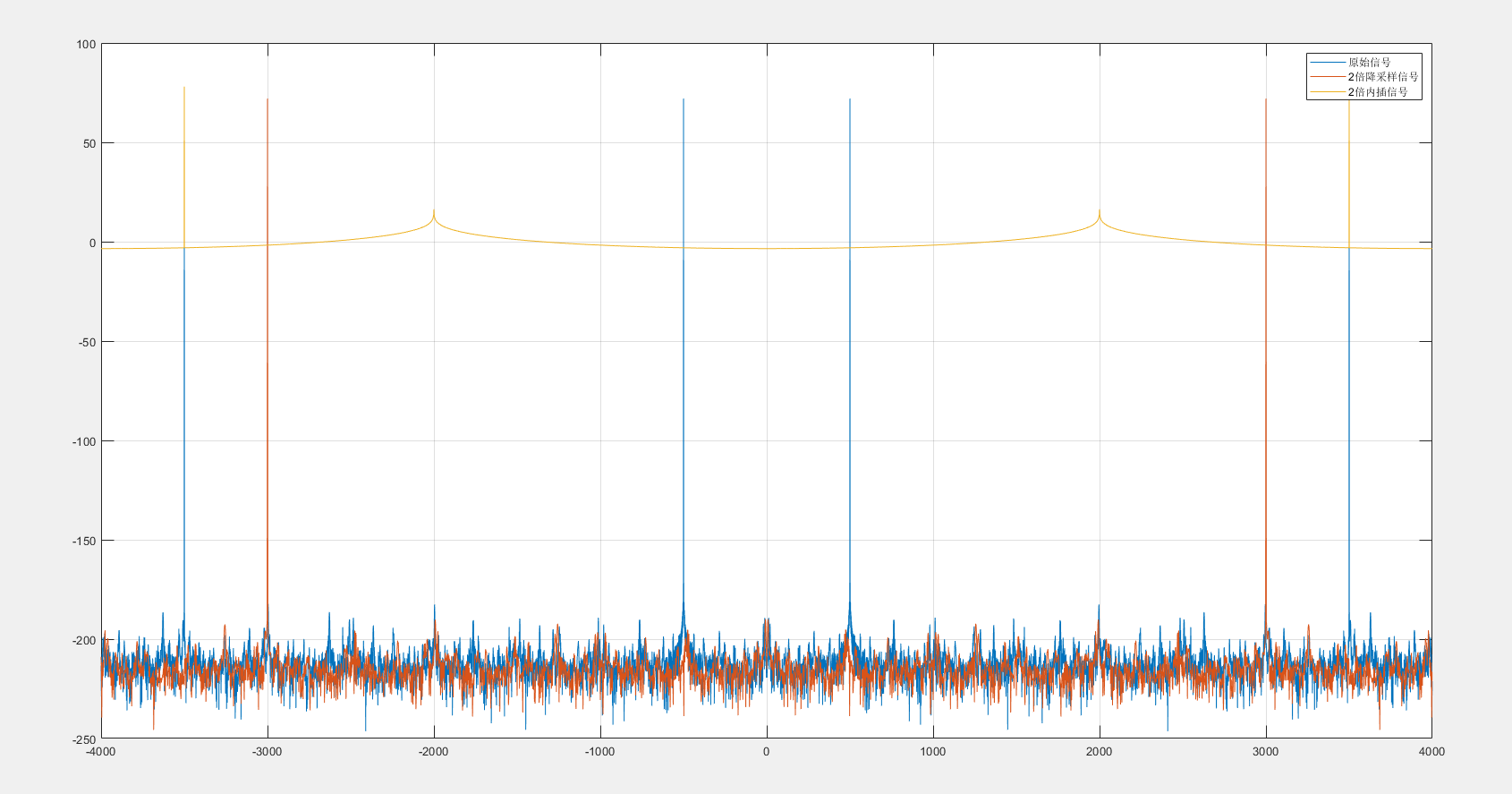Viewport: 1512px width, 794px height.
Task: Select the legend entry '2倍内插信号'
Action: [x=1378, y=92]
